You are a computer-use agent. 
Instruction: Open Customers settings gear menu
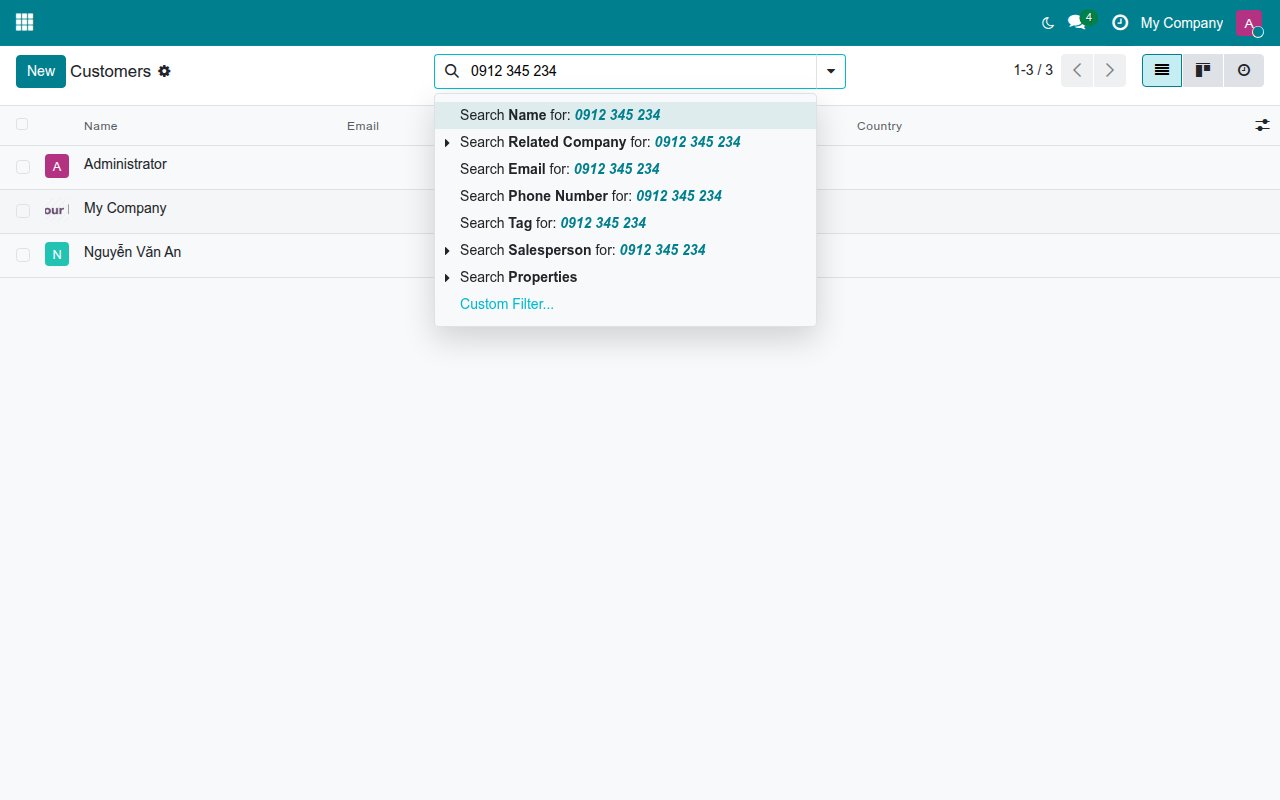click(165, 71)
